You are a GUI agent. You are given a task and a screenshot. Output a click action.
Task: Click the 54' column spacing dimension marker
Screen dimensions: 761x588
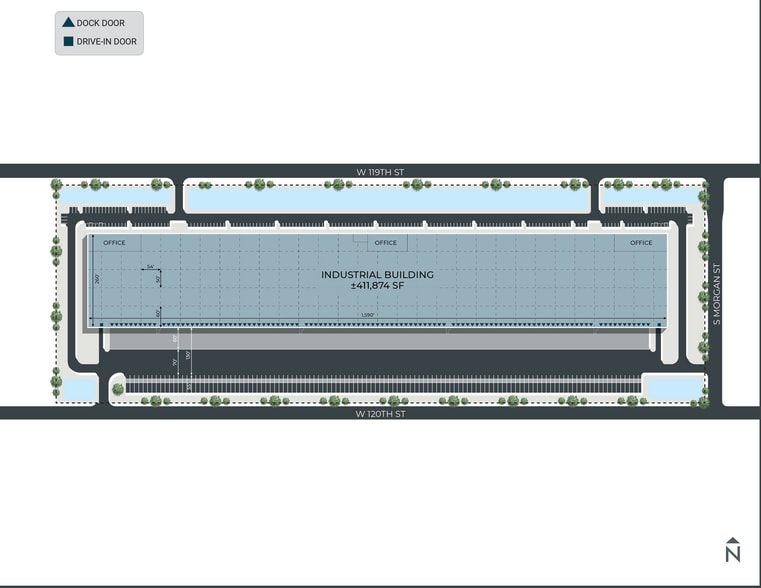tap(150, 267)
